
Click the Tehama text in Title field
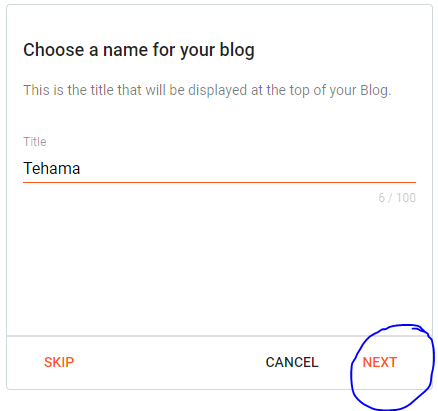coord(52,168)
